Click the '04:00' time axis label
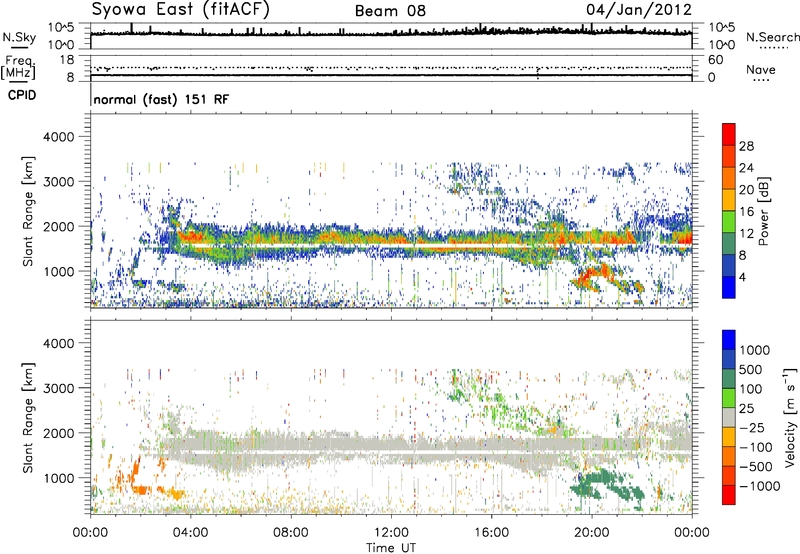Screen dimensions: 800x554 (x=190, y=533)
